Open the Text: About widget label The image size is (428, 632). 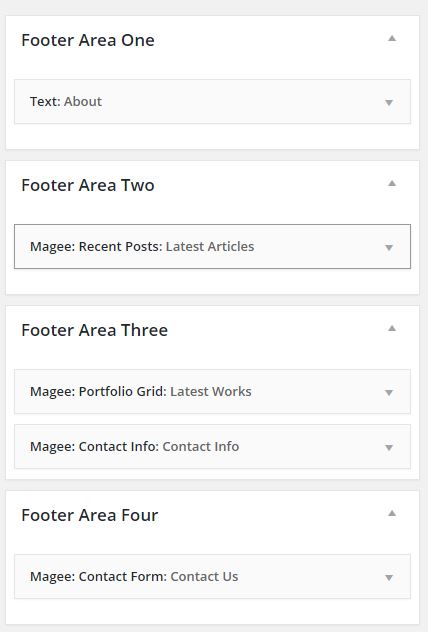coord(66,102)
